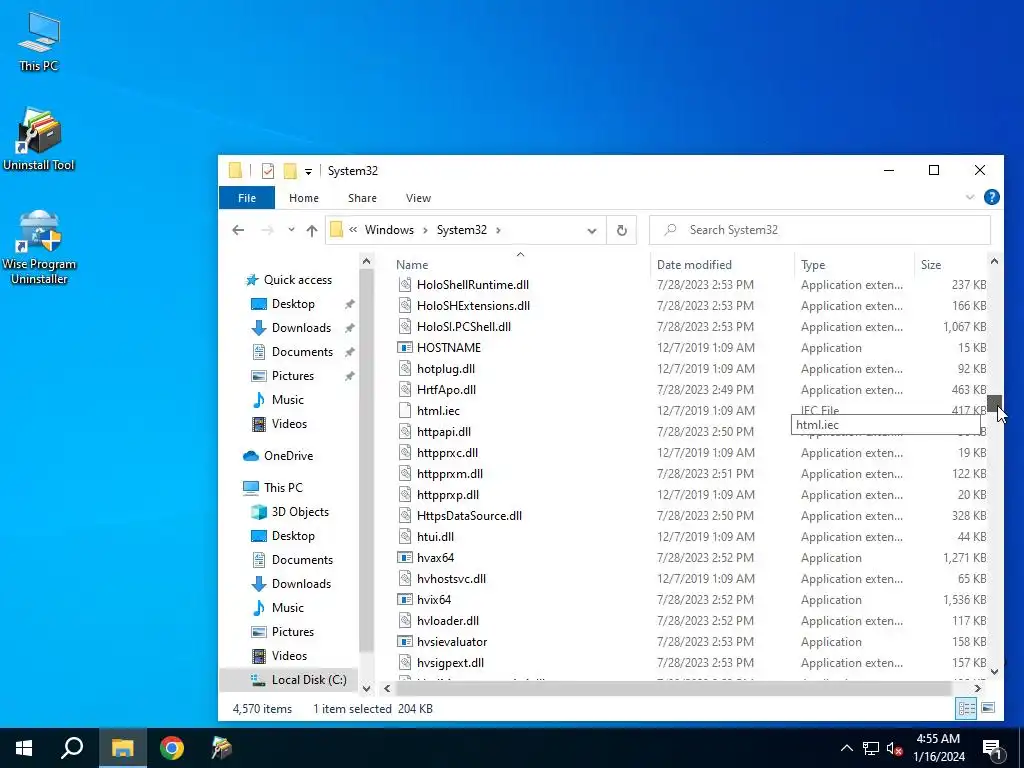Select the httpapi.dll file
Image resolution: width=1024 pixels, height=768 pixels.
443,432
